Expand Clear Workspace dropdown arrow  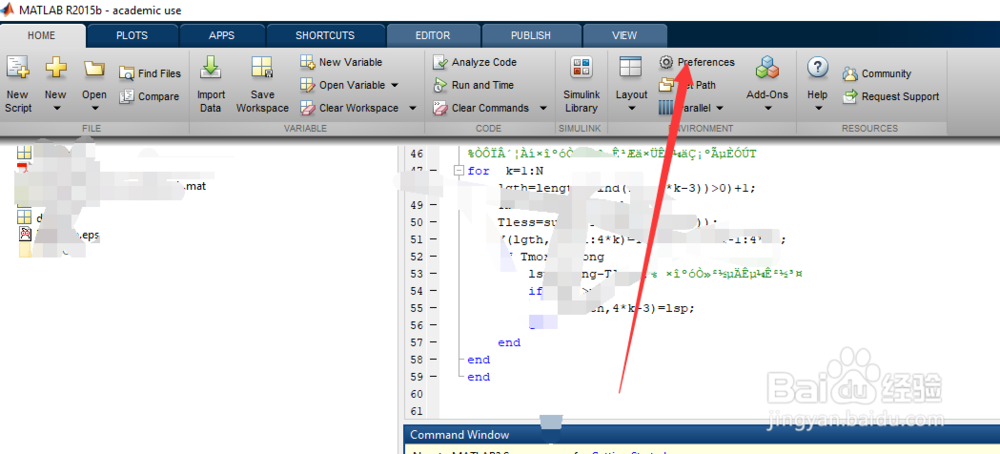click(x=412, y=108)
